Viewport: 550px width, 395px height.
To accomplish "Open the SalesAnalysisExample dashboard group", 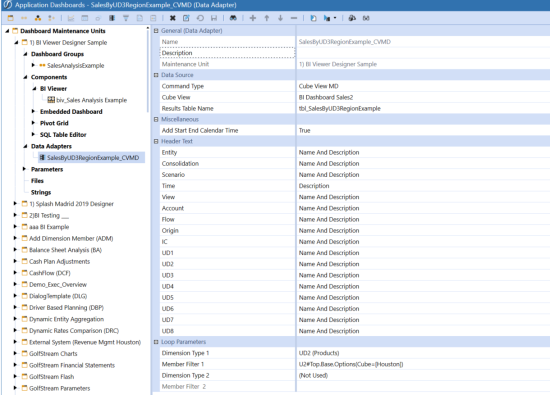I will 75,66.
